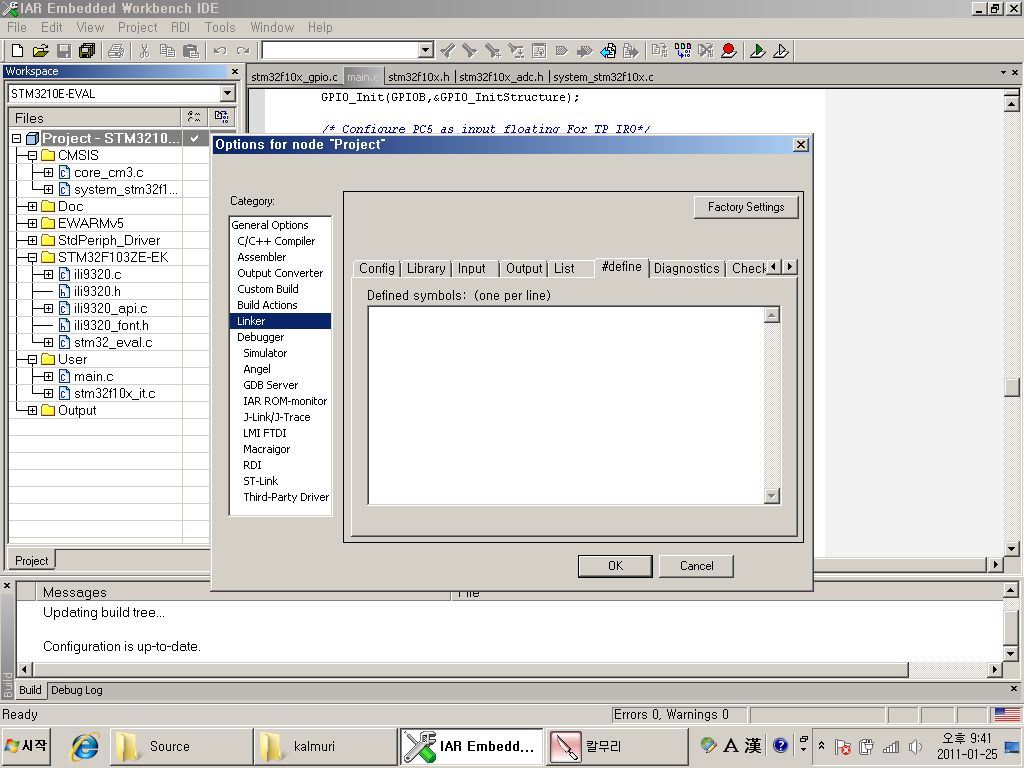Click the Navigate Forward toolbar icon
The height and width of the screenshot is (768, 1024).
tap(631, 51)
